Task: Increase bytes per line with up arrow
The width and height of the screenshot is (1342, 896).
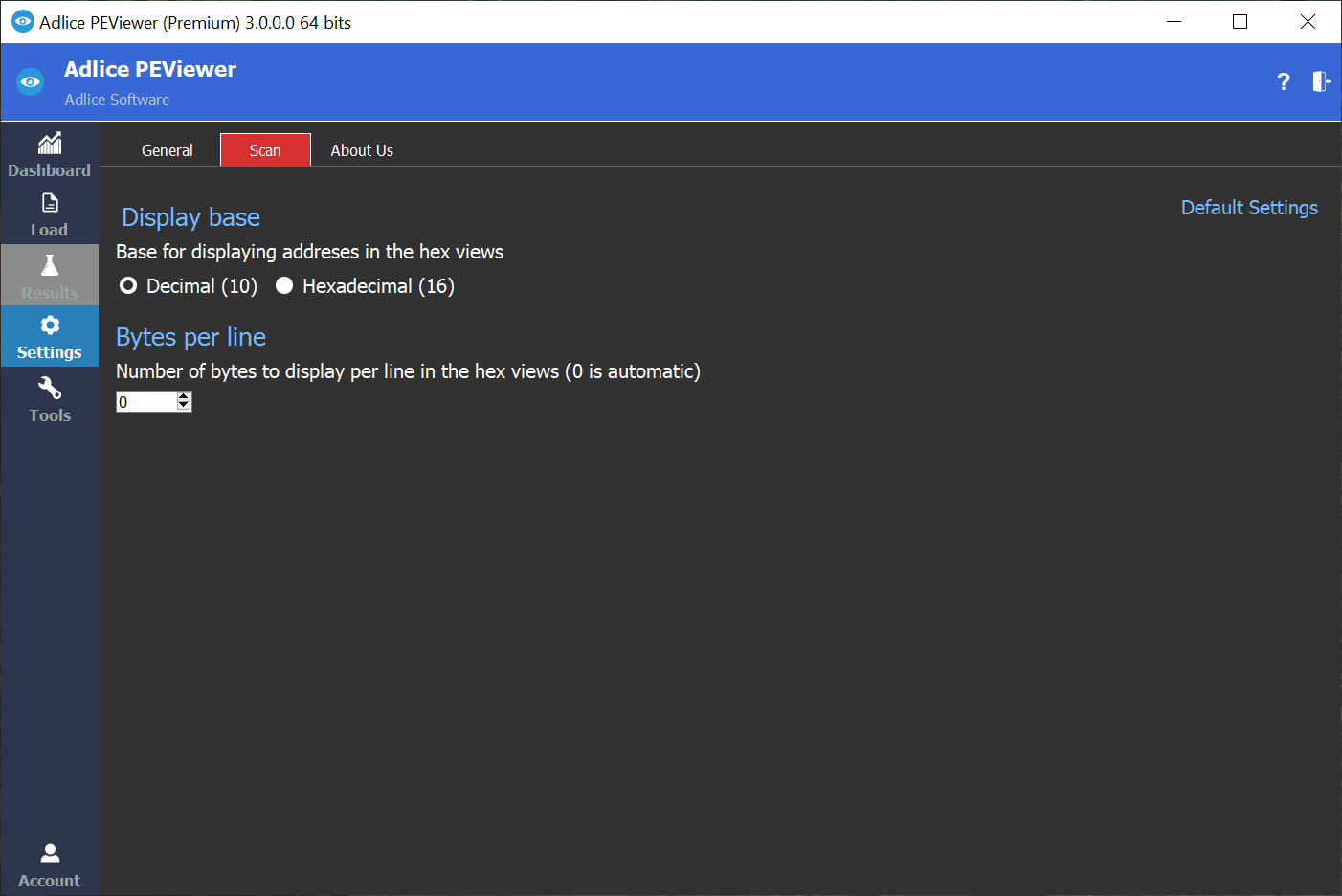Action: (184, 397)
